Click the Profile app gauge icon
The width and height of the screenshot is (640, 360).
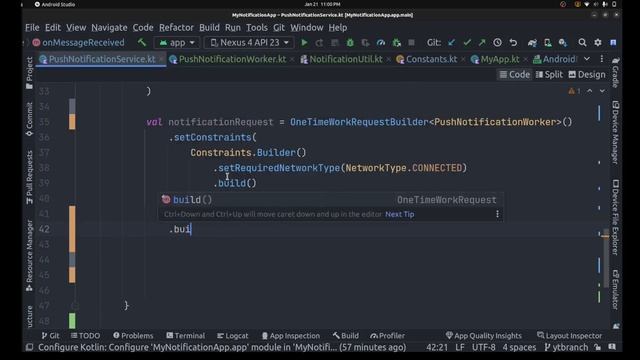[381, 42]
